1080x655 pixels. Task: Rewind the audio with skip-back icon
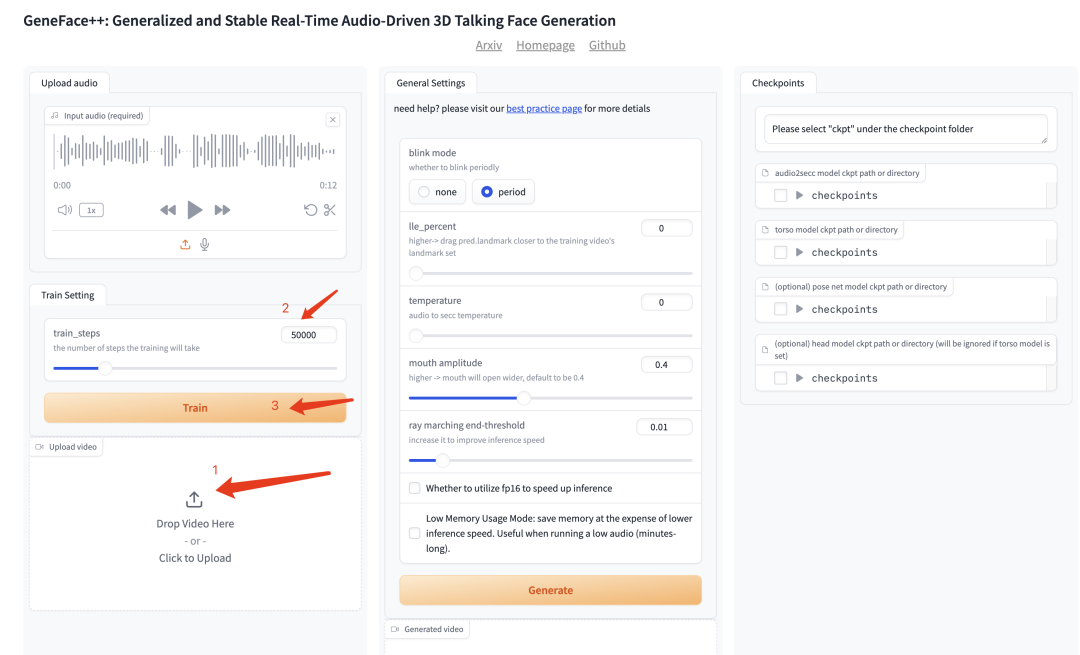click(168, 210)
